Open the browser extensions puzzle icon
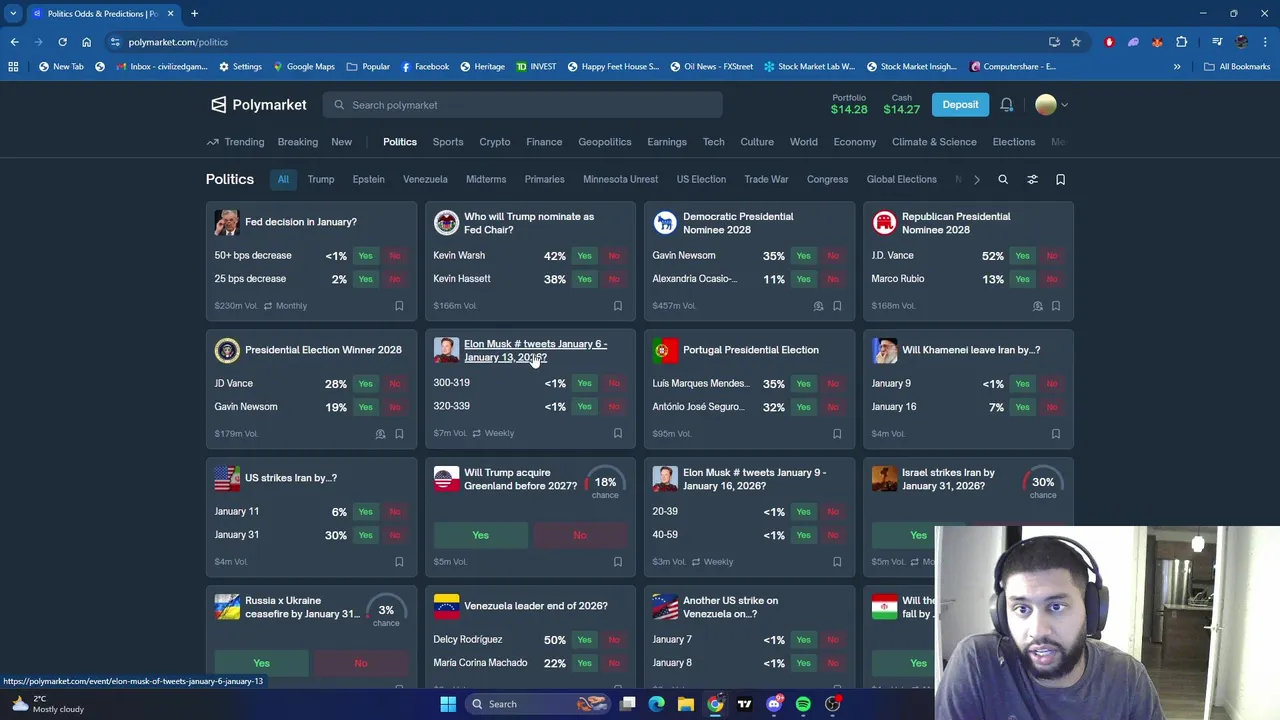Screen dimensions: 1280x720 1182,42
